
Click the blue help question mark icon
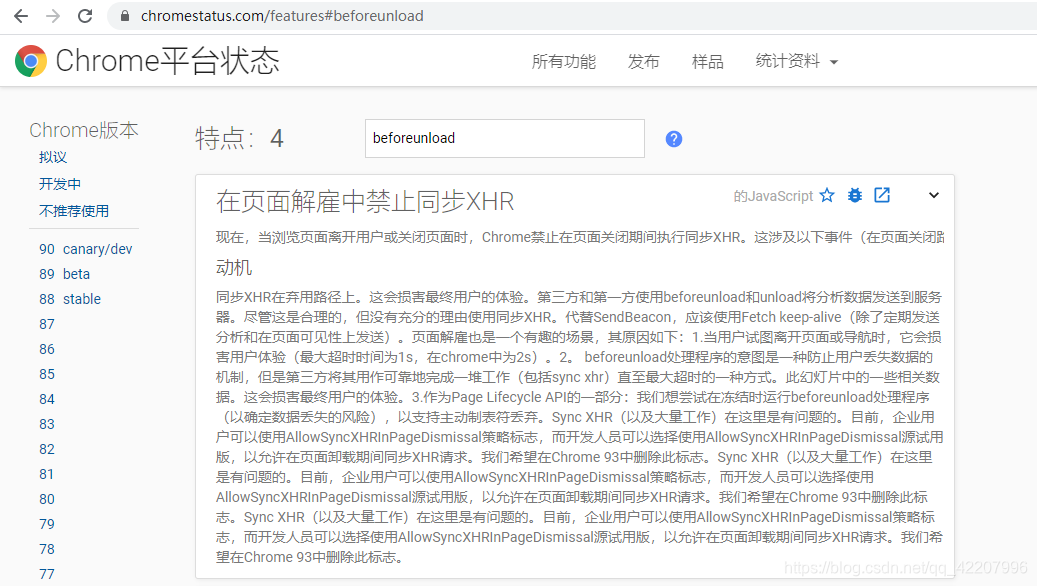tap(673, 138)
